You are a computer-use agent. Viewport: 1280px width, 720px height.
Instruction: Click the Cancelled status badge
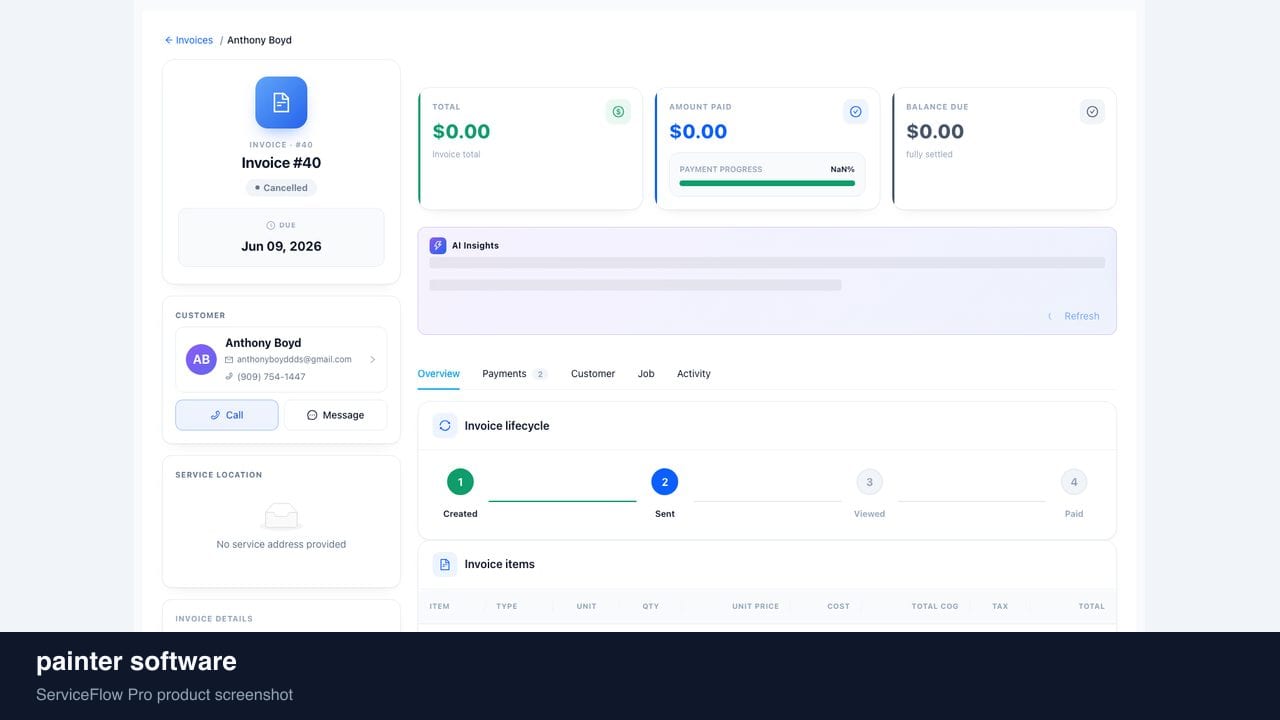[281, 188]
